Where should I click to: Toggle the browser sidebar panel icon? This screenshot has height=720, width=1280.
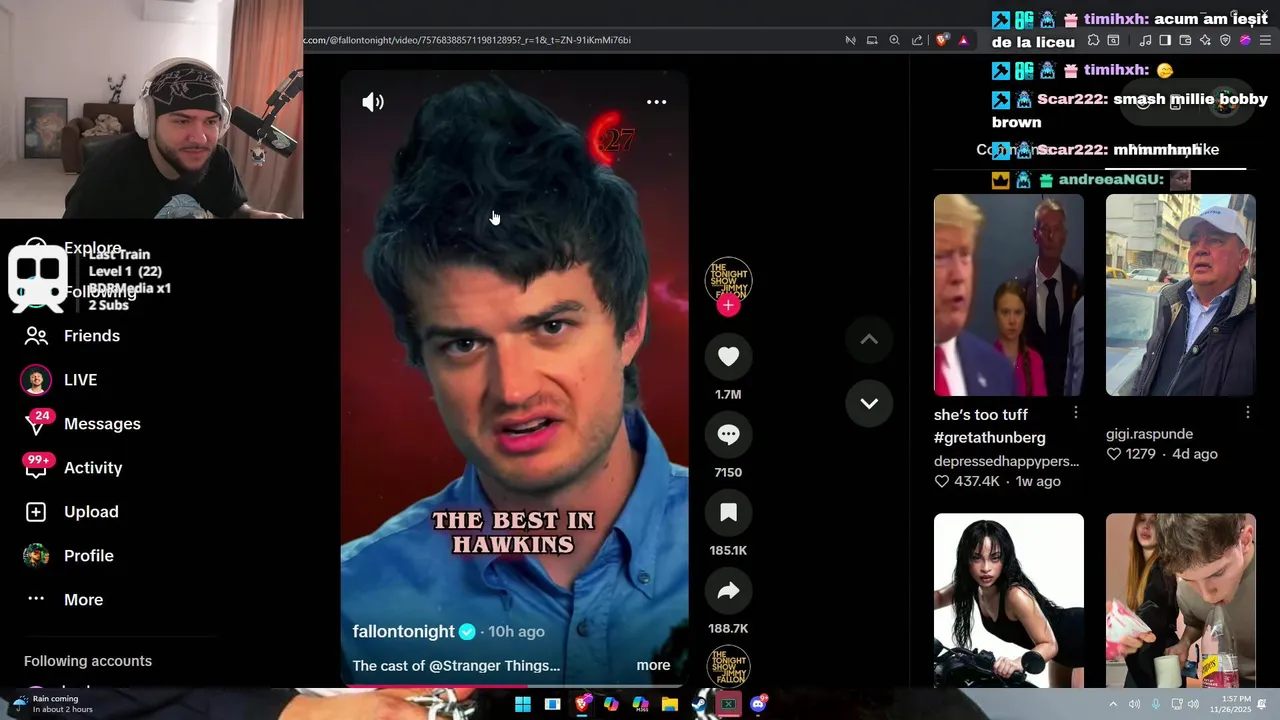click(1165, 40)
